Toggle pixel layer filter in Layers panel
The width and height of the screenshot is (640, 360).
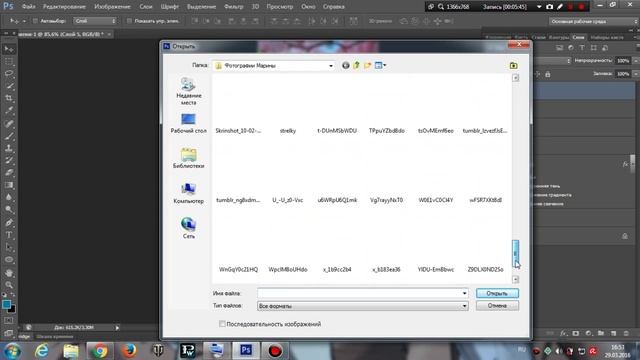point(560,48)
